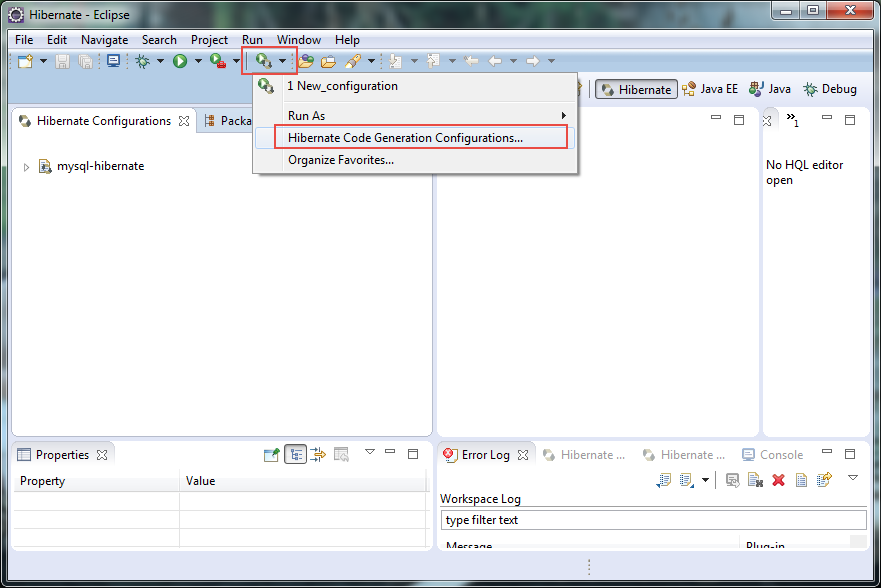881x588 pixels.
Task: Click the Open Type folder icon
Action: click(306, 61)
